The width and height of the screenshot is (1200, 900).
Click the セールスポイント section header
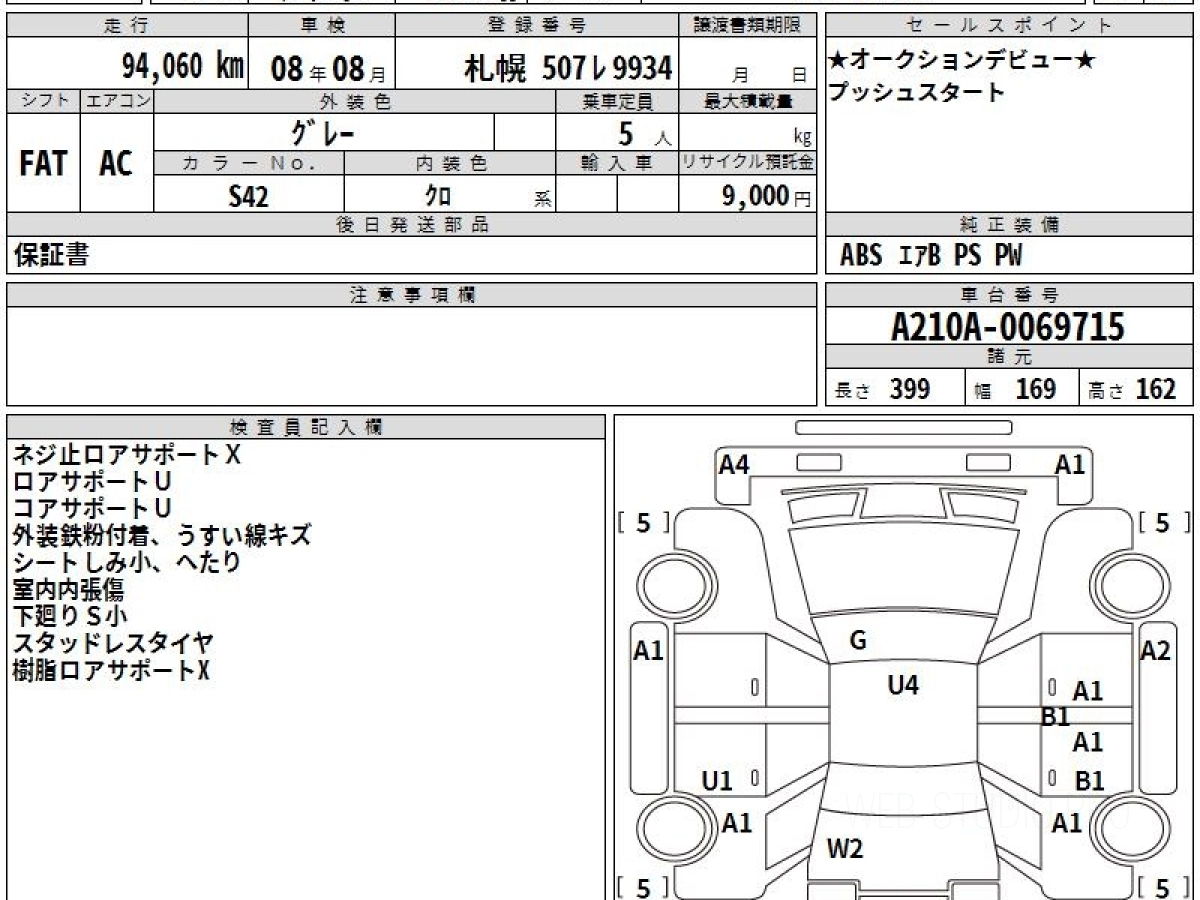[1009, 26]
